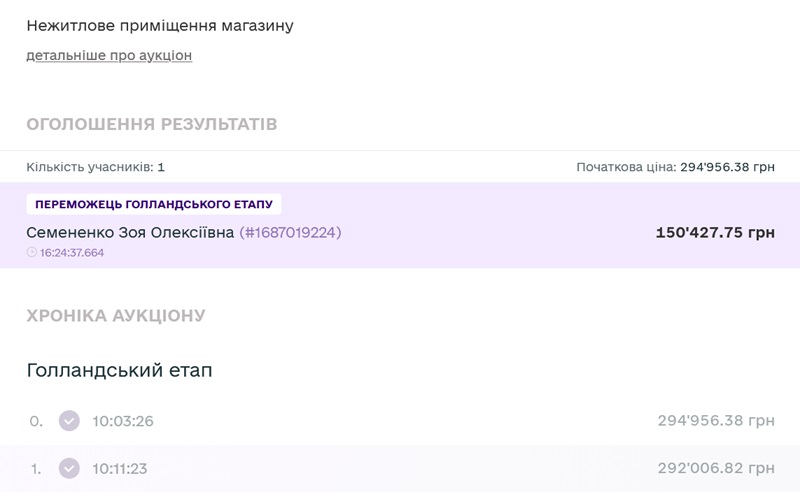Open the 'детальніше про аукціон' link
This screenshot has height=492, width=800.
click(x=109, y=56)
